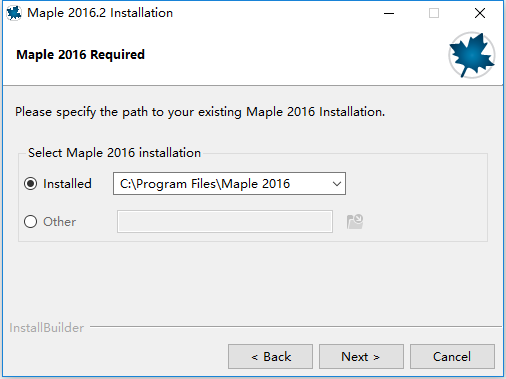Image resolution: width=506 pixels, height=379 pixels.
Task: Minimize the installer window
Action: coord(389,13)
